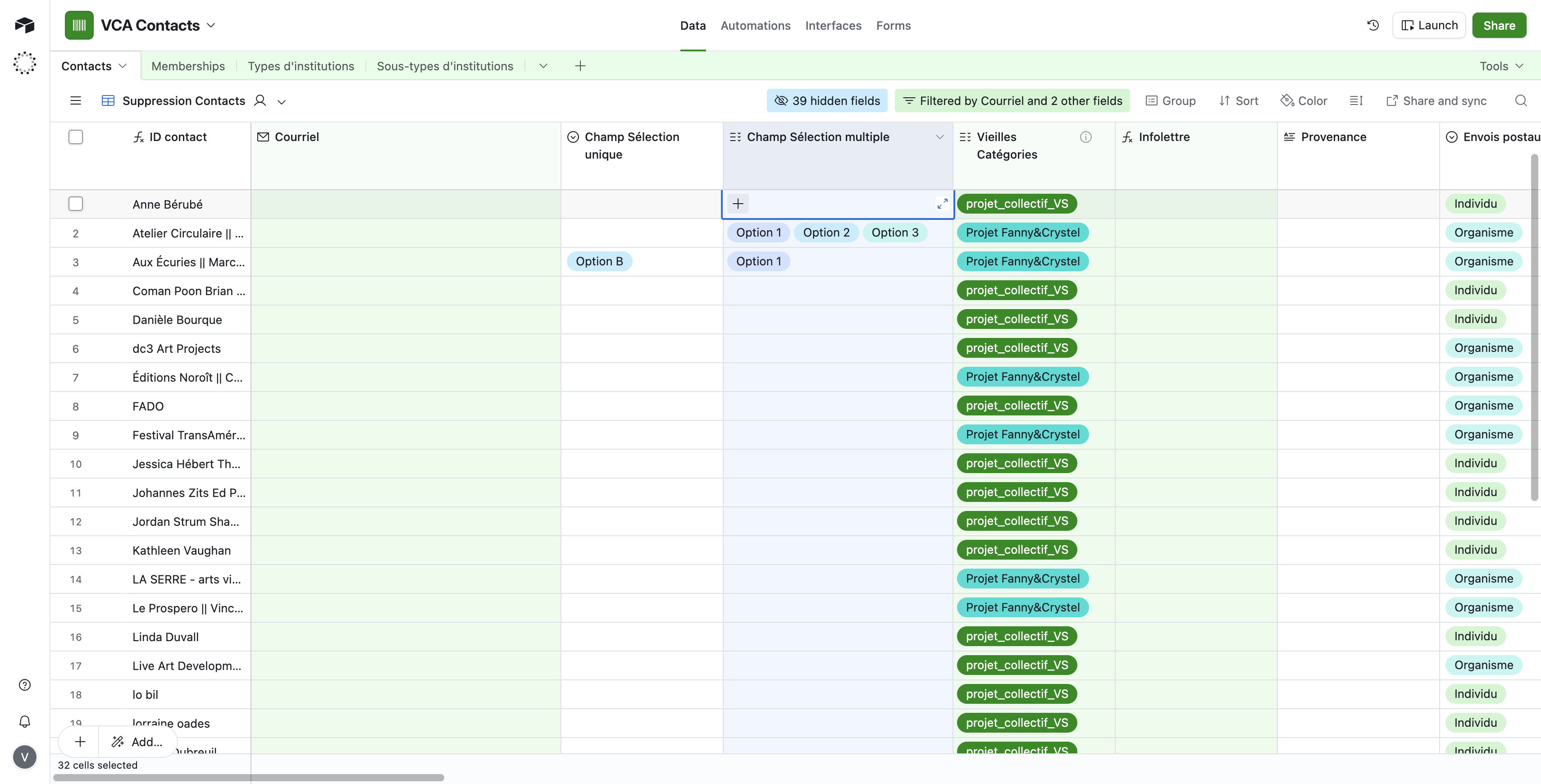
Task: Expand the more tables chevron
Action: (x=543, y=66)
